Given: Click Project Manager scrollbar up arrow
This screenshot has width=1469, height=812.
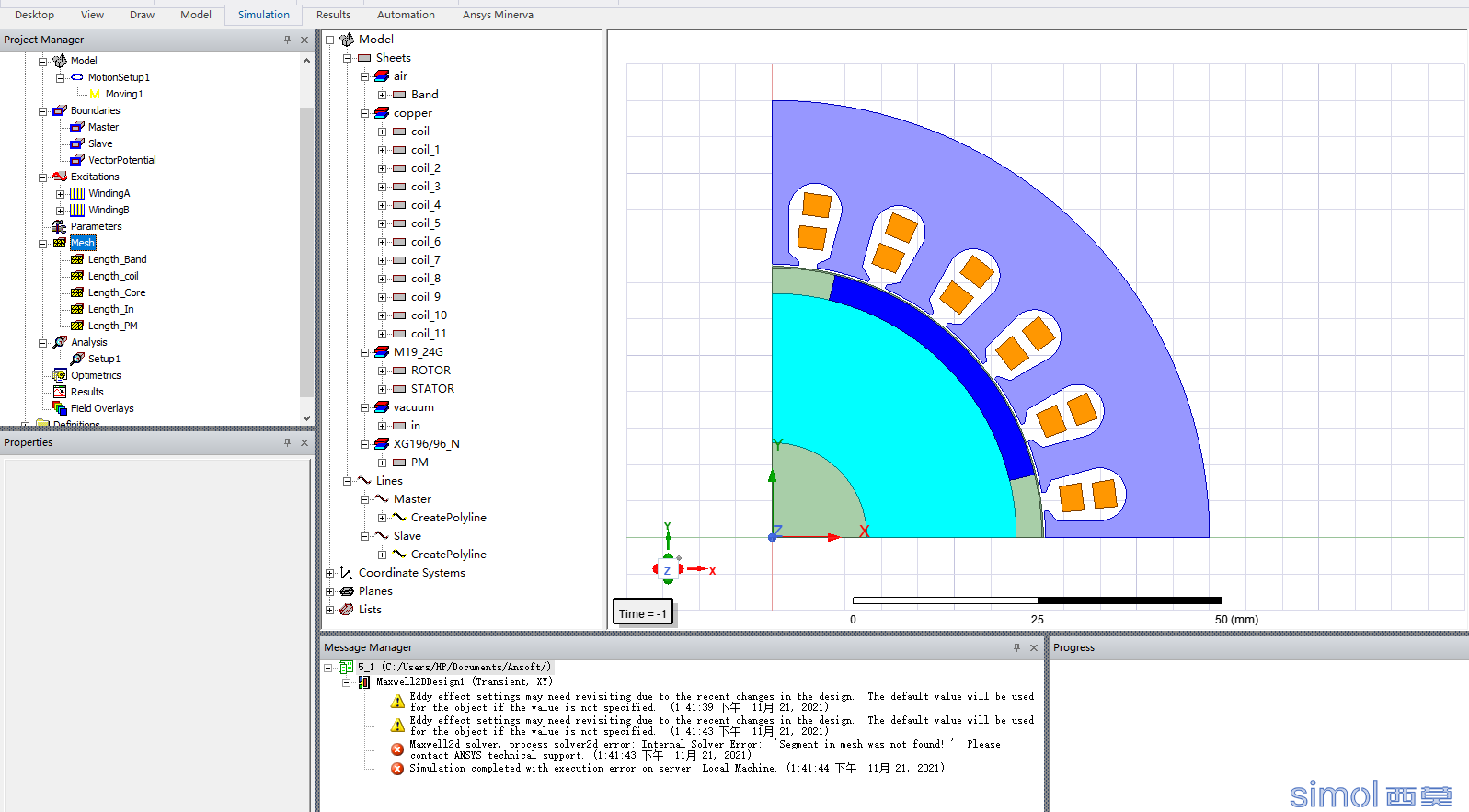Looking at the screenshot, I should click(306, 61).
